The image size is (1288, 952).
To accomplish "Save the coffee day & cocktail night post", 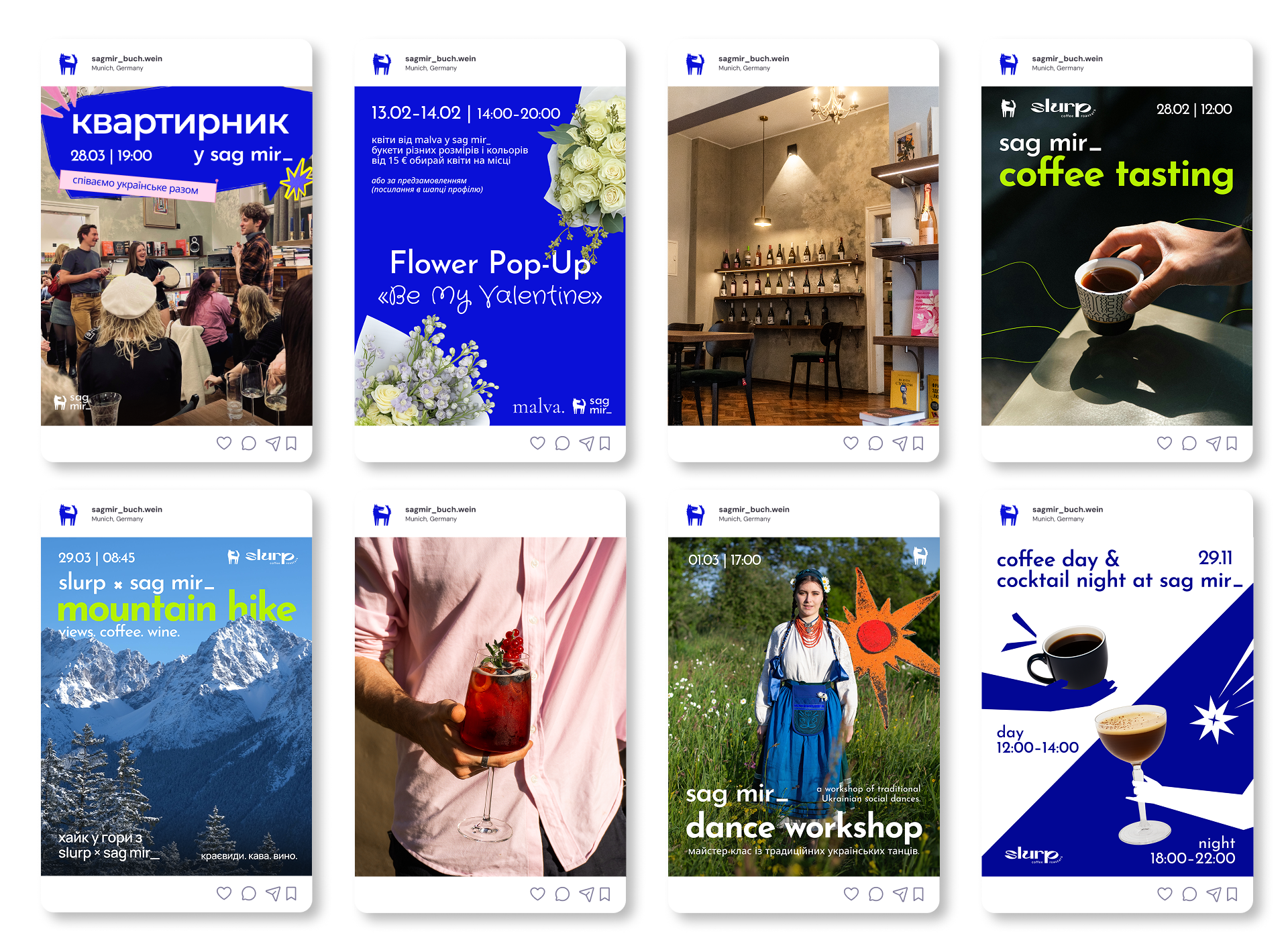I will click(1232, 894).
